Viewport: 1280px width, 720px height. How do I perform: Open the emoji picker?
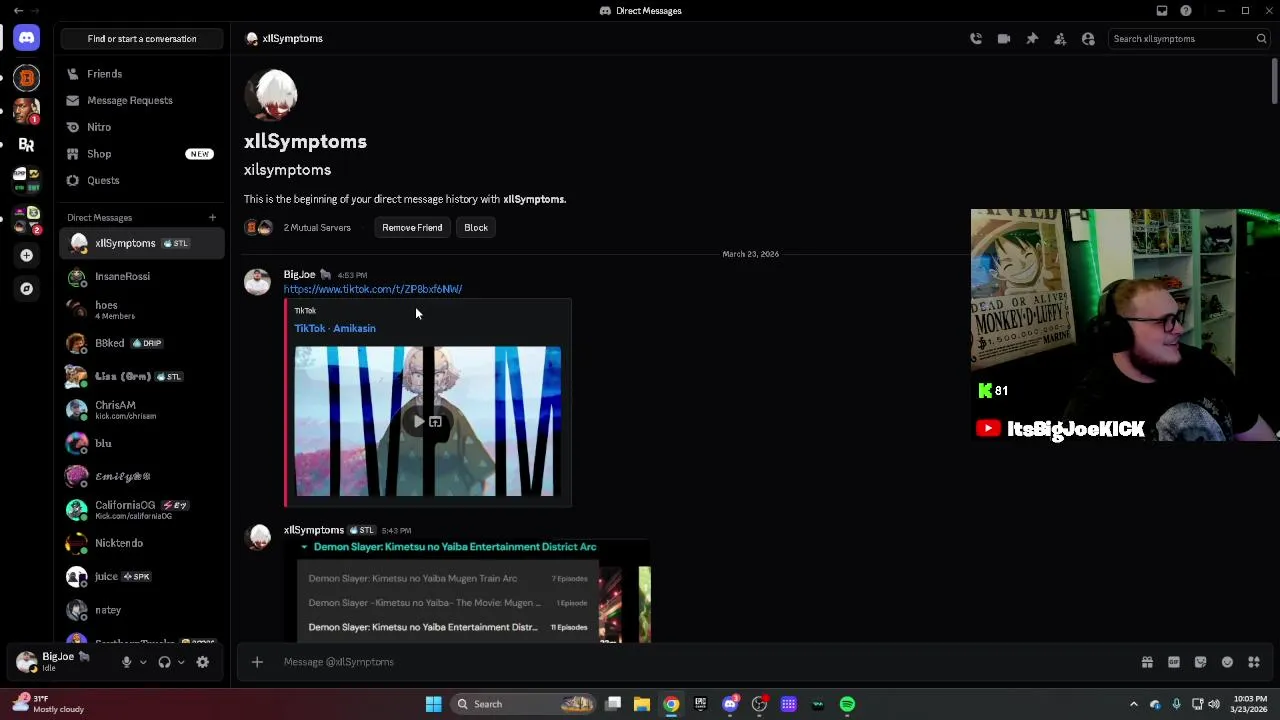pos(1227,662)
